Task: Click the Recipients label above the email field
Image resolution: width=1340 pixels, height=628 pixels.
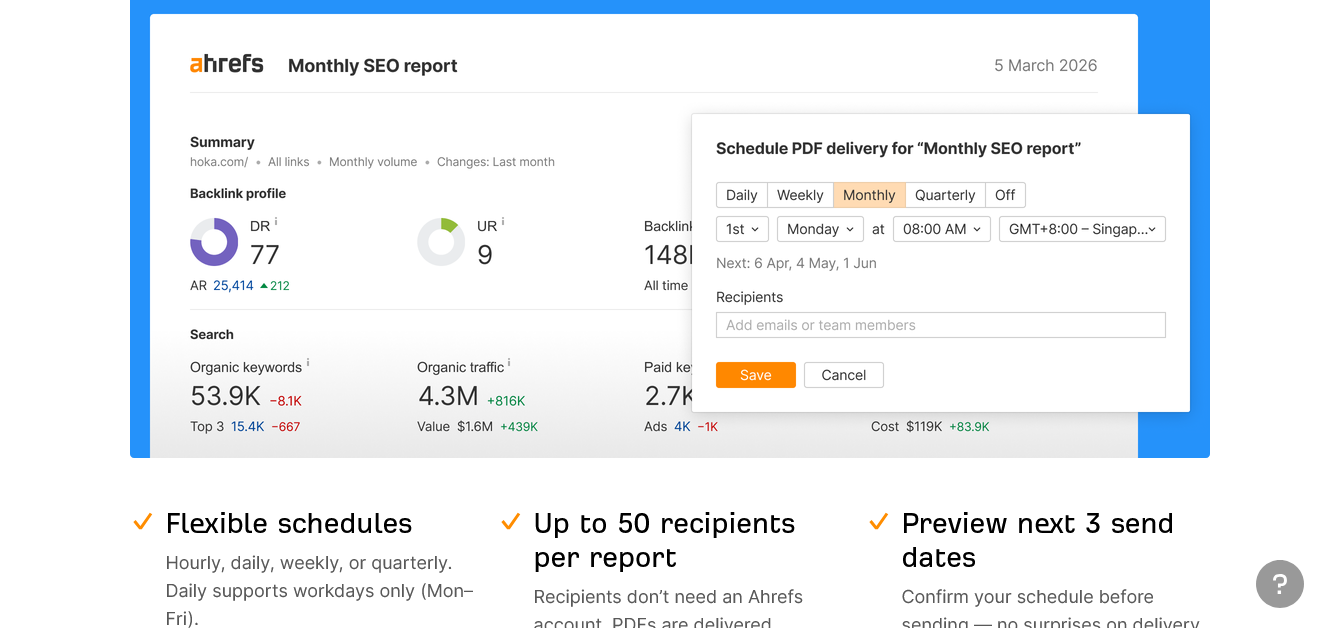Action: point(750,297)
